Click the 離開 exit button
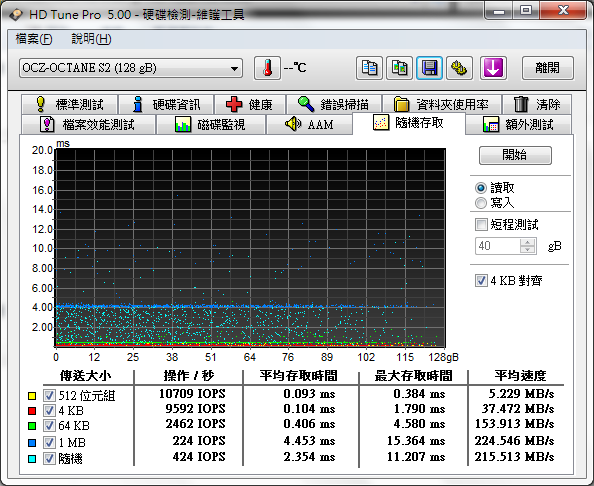This screenshot has height=486, width=594. tap(548, 68)
